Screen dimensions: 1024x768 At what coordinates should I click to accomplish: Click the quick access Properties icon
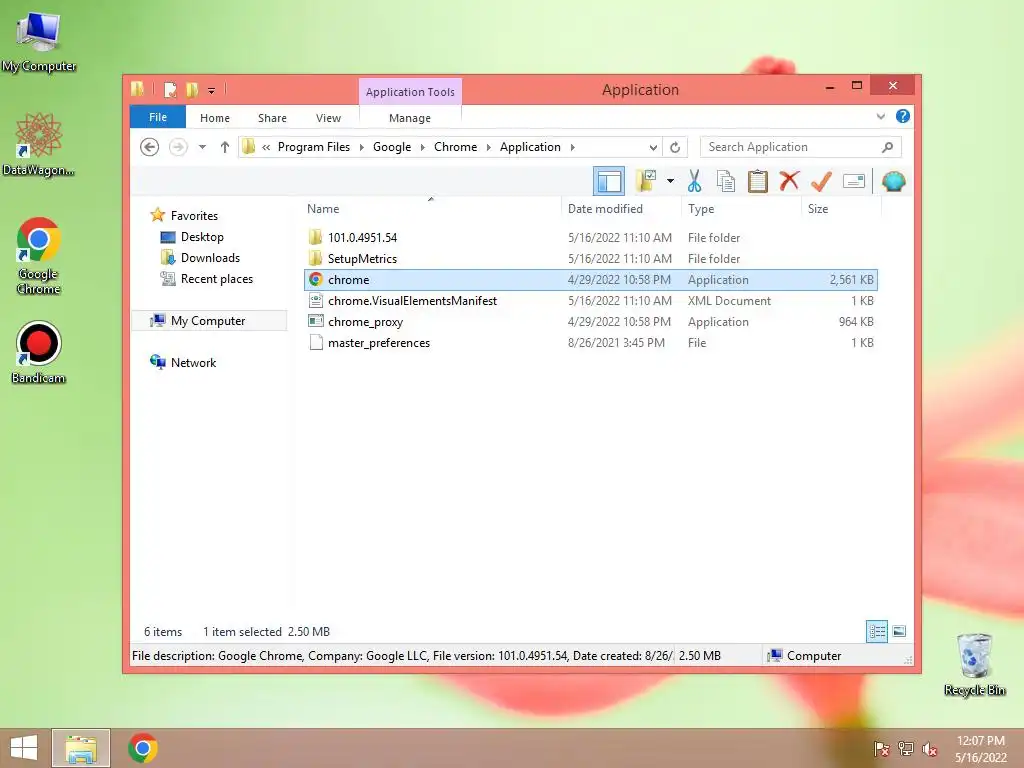tap(170, 89)
